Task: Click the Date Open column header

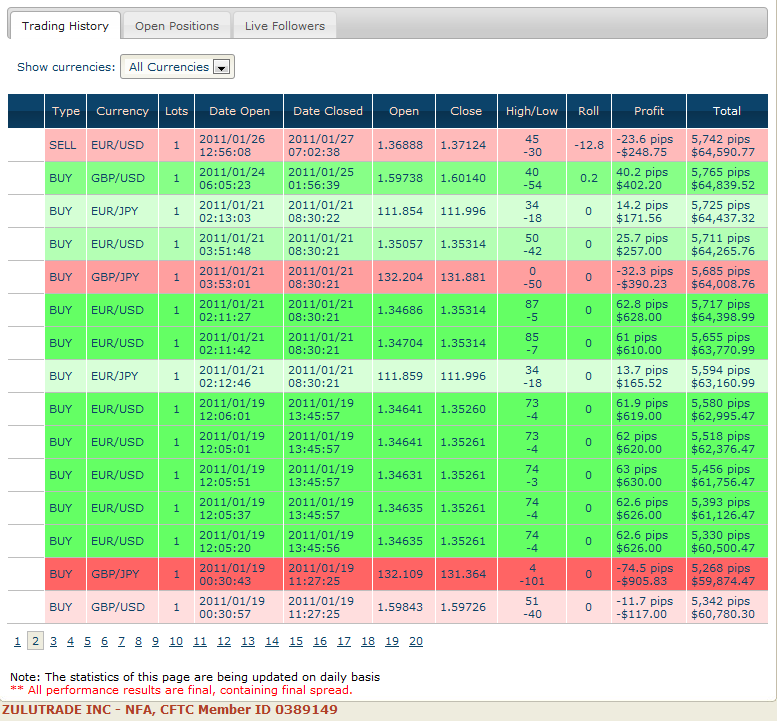Action: (x=239, y=111)
